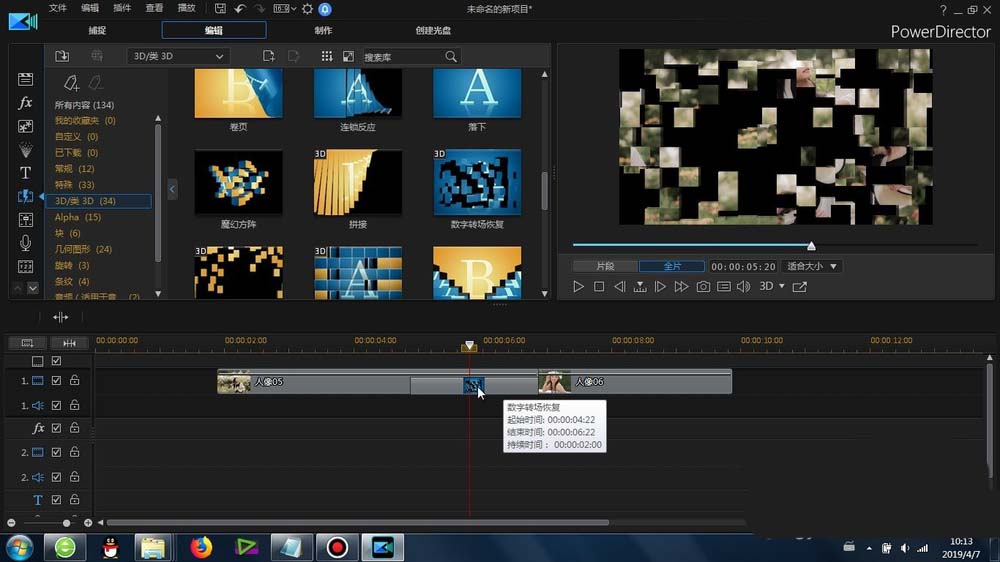Click the snapshot camera icon under the preview
The width and height of the screenshot is (1000, 562).
coord(703,287)
